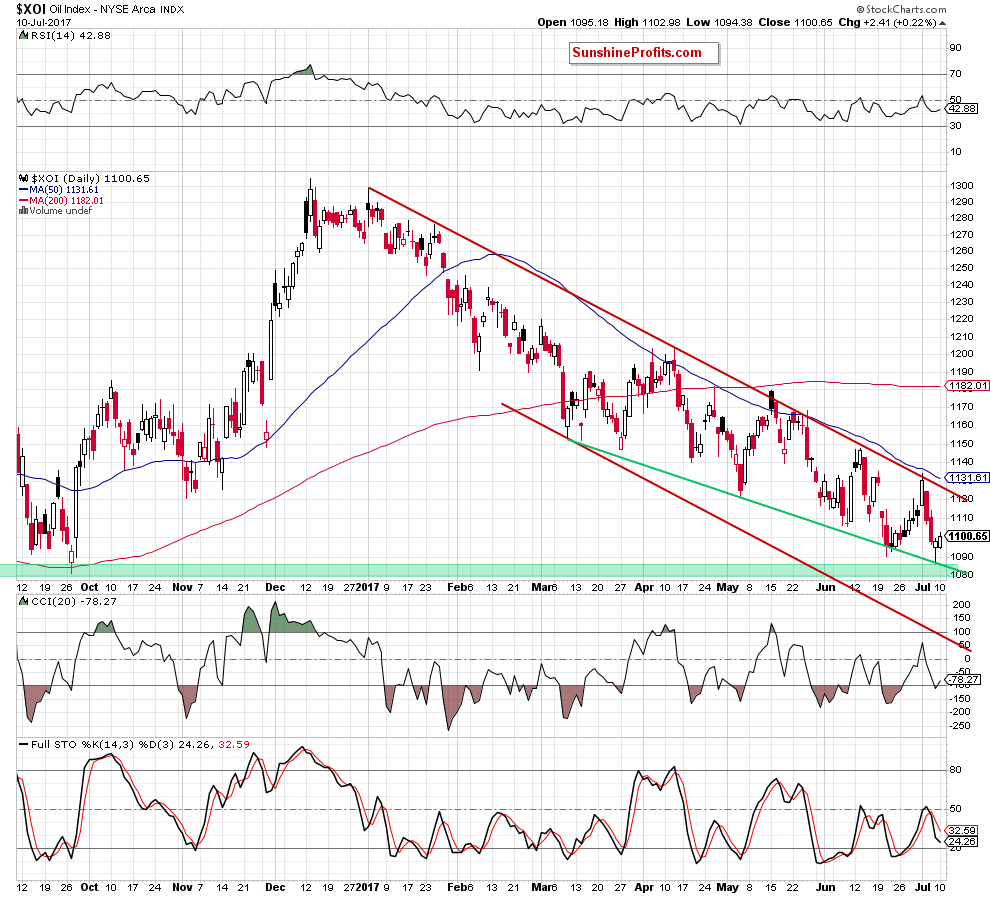Click the up arrow icon beside Chg value
This screenshot has height=897, width=990.
pyautogui.click(x=943, y=23)
